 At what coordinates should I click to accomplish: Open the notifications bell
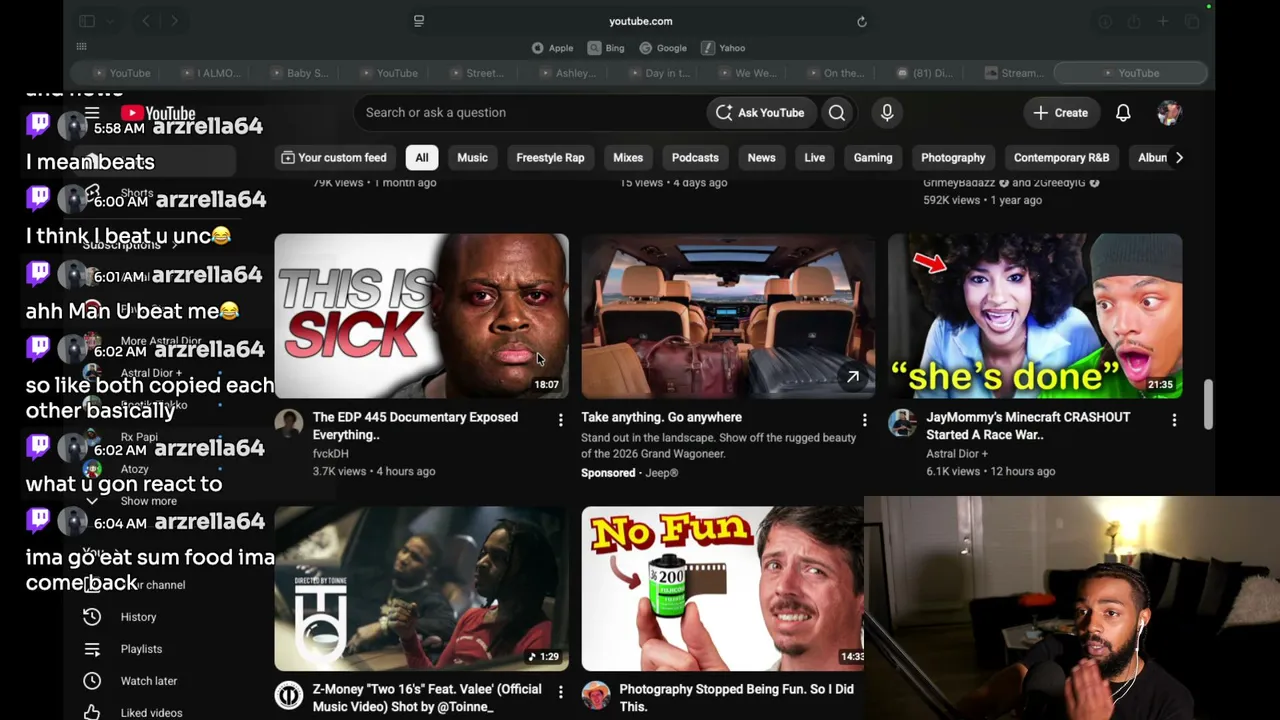(x=1123, y=113)
